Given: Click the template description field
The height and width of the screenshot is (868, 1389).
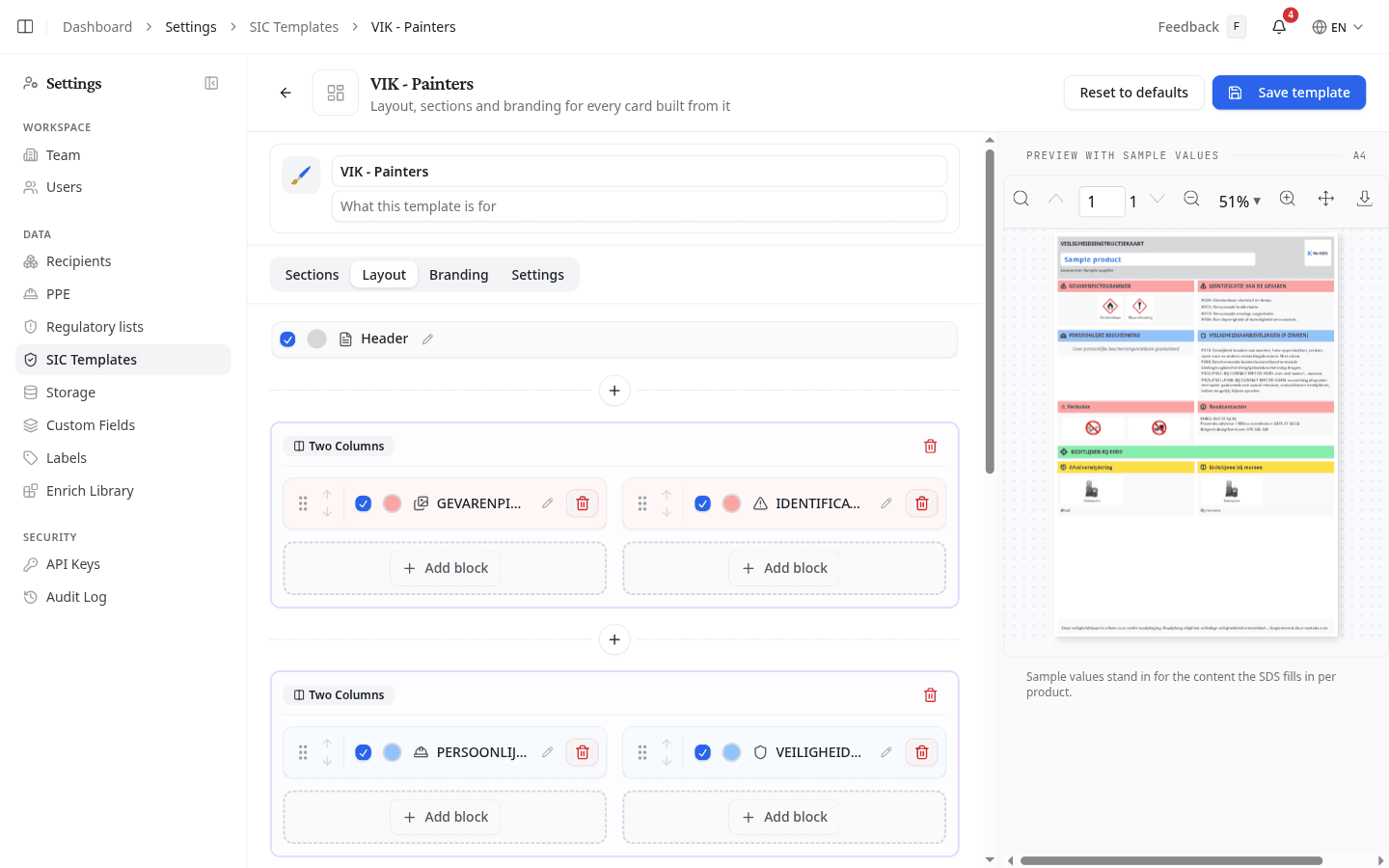Looking at the screenshot, I should tap(640, 206).
